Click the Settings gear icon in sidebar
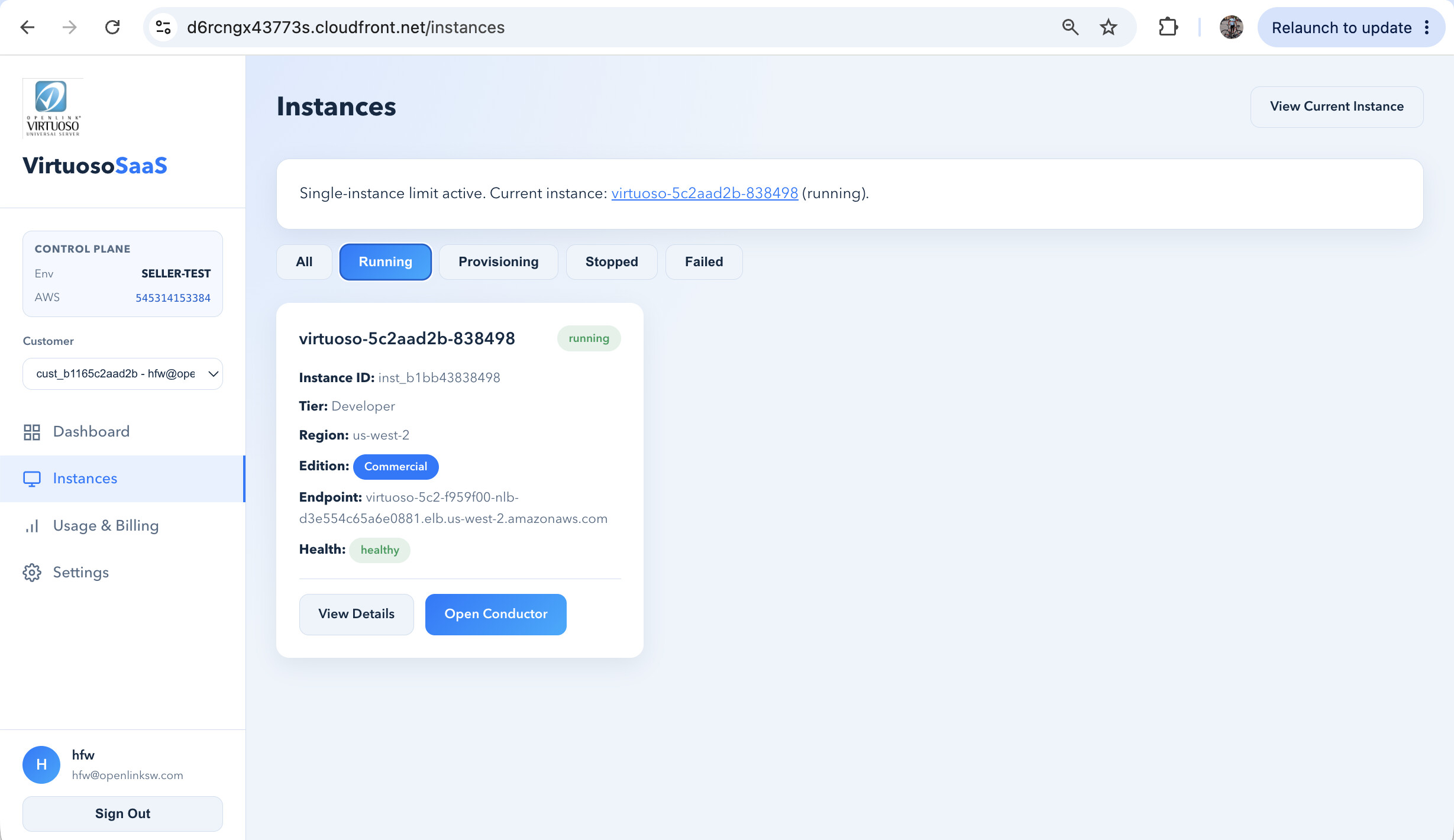1454x840 pixels. coord(32,573)
